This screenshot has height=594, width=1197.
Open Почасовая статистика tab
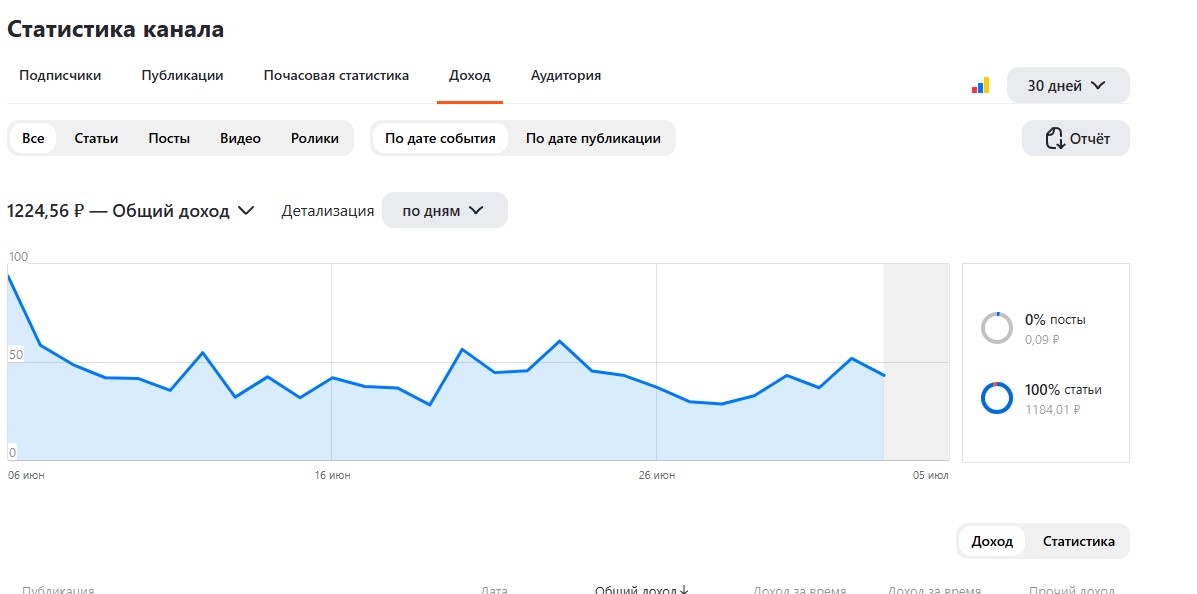(x=337, y=76)
